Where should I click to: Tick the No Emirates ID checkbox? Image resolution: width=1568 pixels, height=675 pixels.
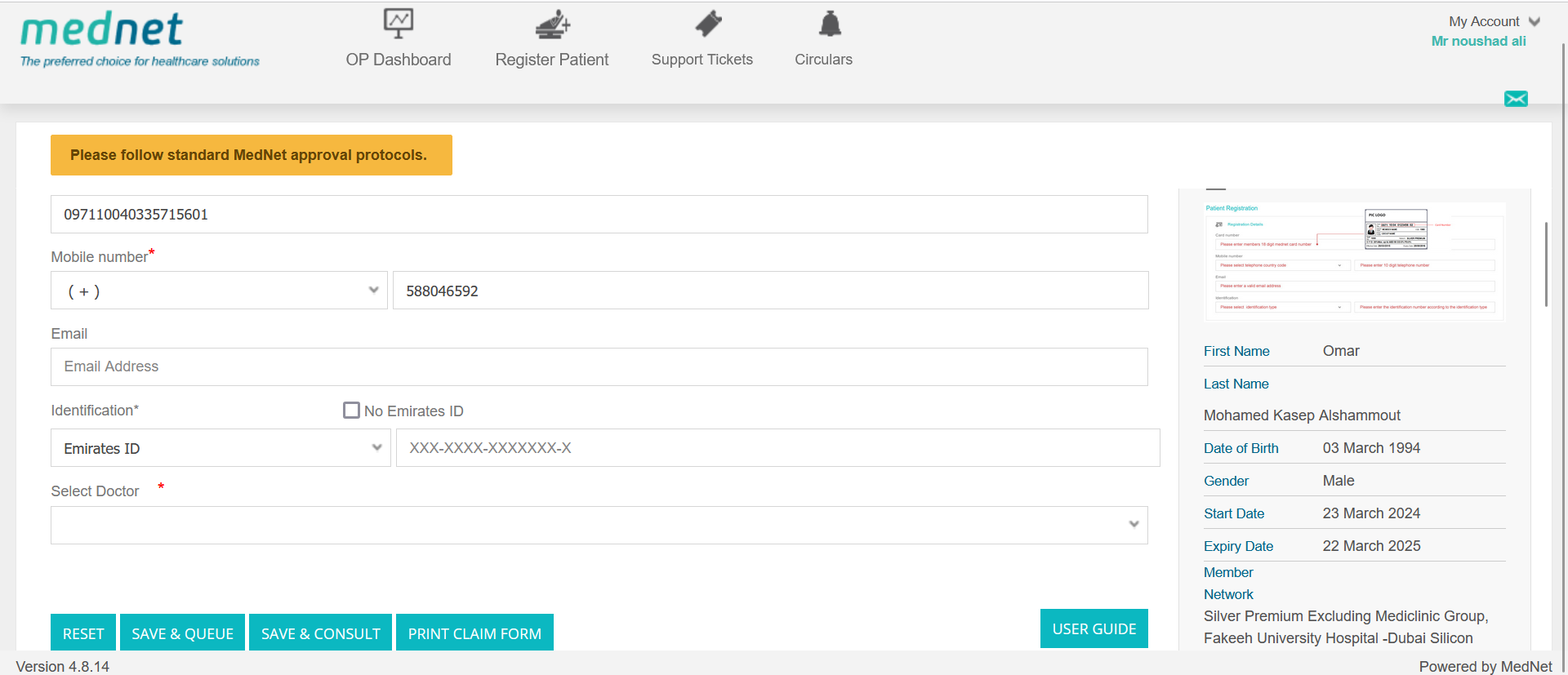point(351,411)
